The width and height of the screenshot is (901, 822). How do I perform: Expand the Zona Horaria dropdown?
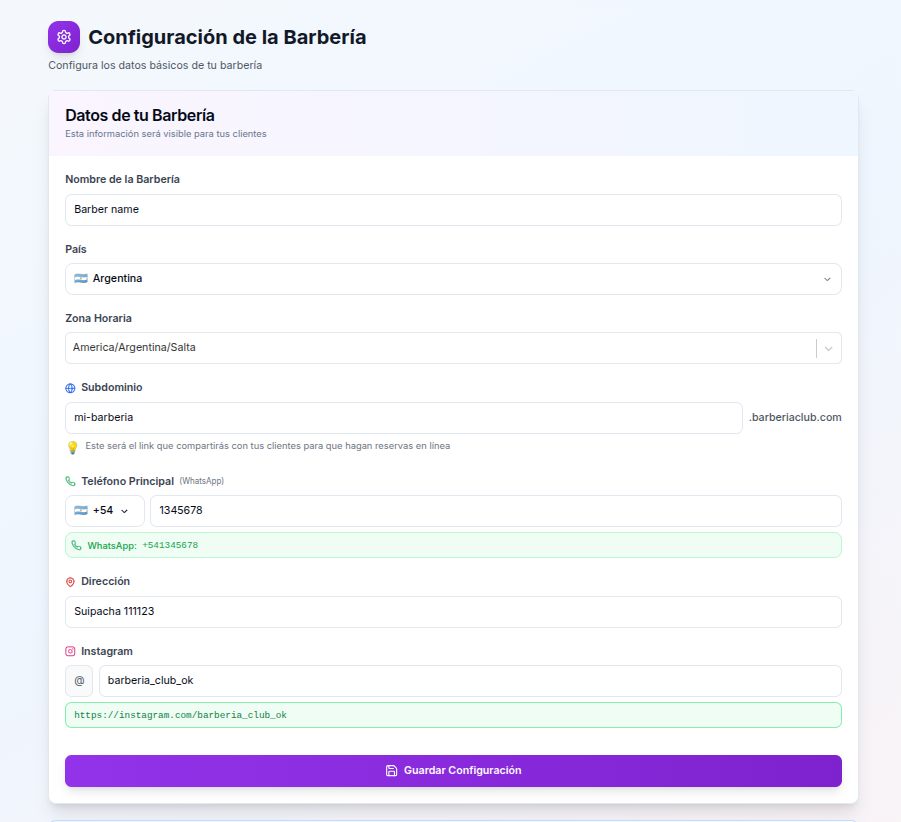(828, 348)
